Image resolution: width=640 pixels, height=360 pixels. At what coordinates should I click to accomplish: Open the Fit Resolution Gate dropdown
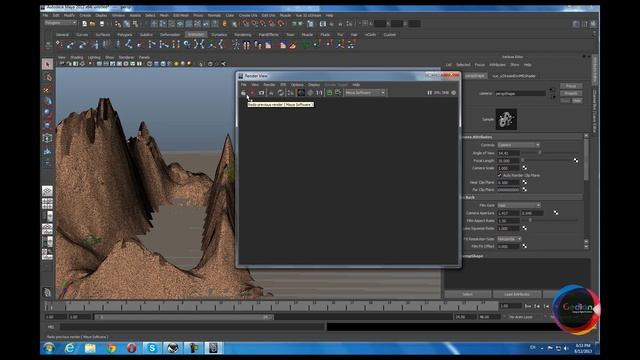pos(509,239)
